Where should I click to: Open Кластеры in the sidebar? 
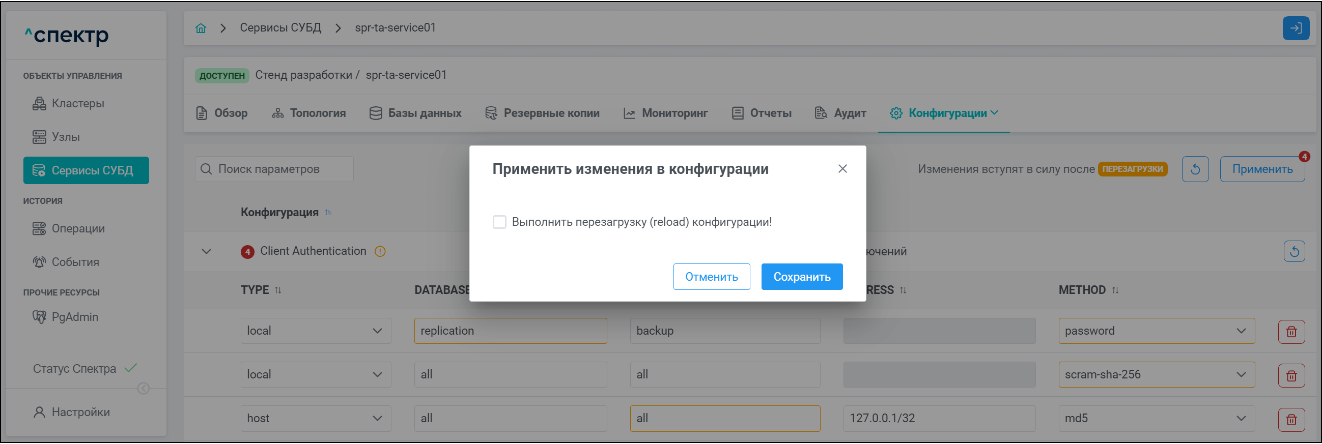coord(77,103)
